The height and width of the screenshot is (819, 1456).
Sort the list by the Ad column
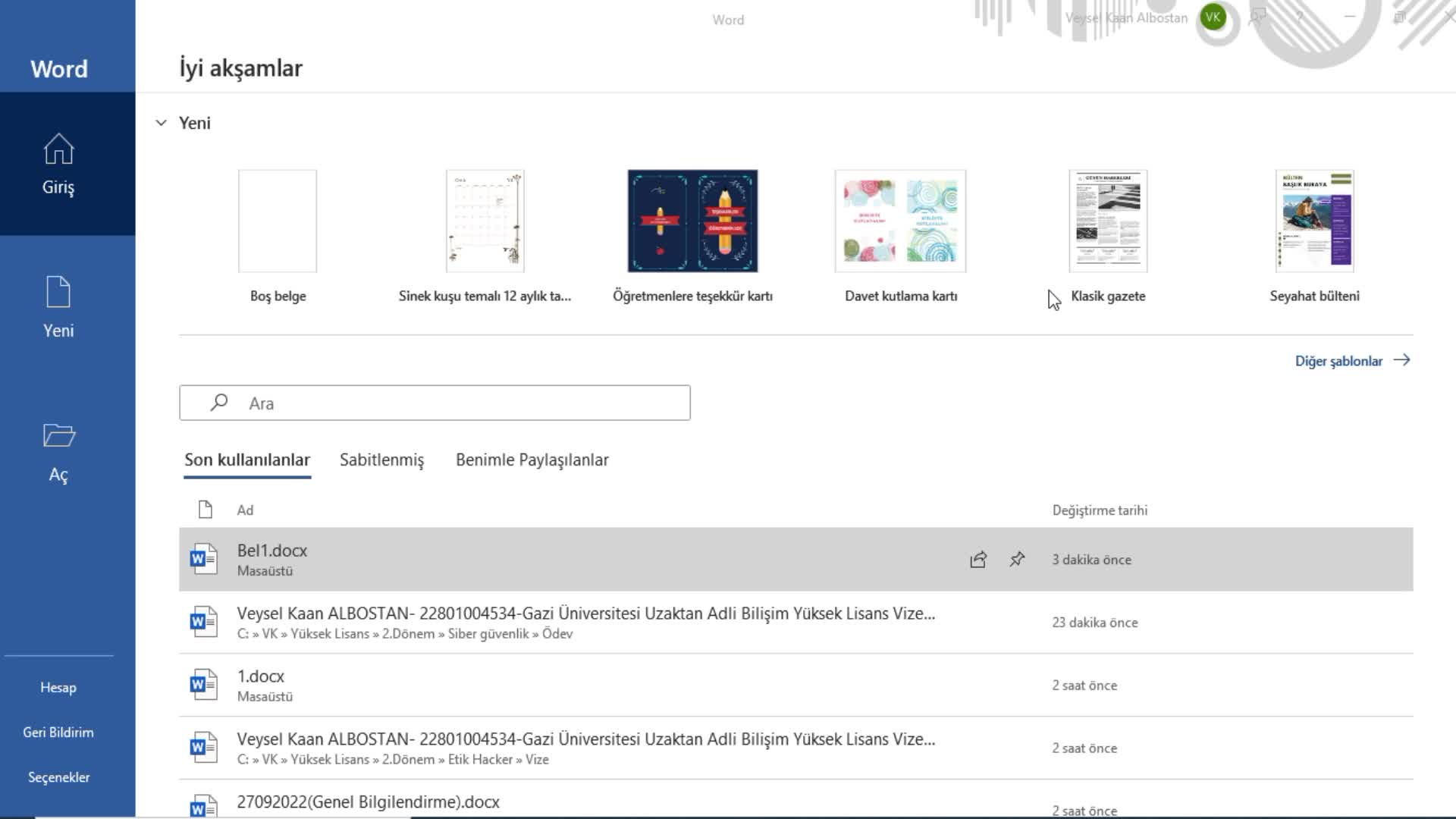pos(245,510)
